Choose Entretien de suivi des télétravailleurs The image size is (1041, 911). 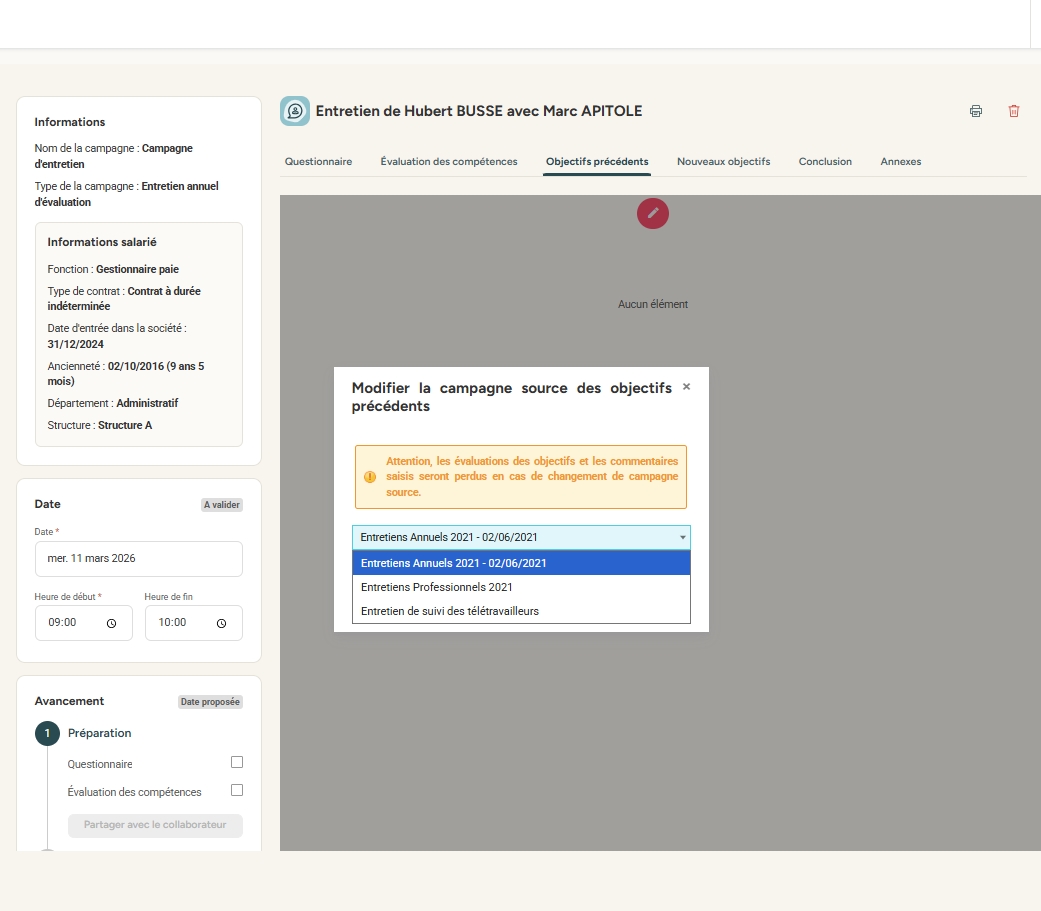449,611
